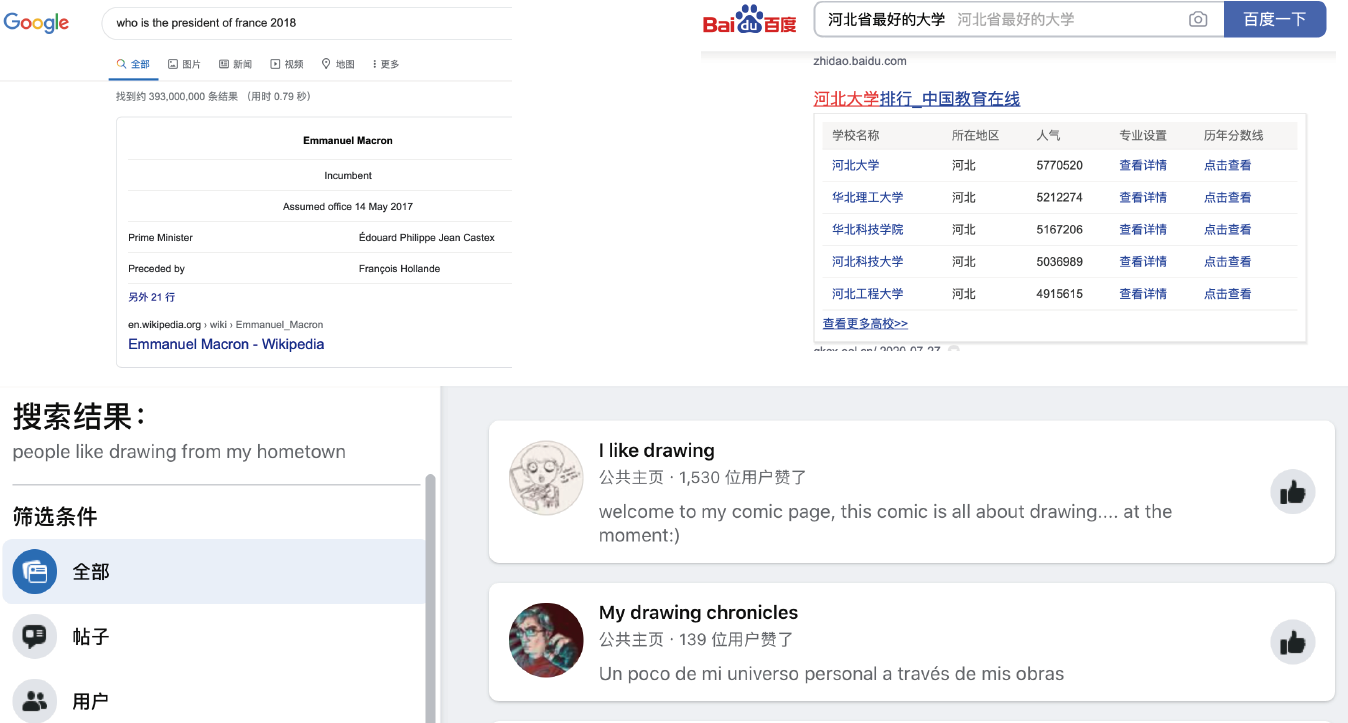Open "I like drawing" profile picture
Screen dimensions: 1348x723
coord(546,478)
